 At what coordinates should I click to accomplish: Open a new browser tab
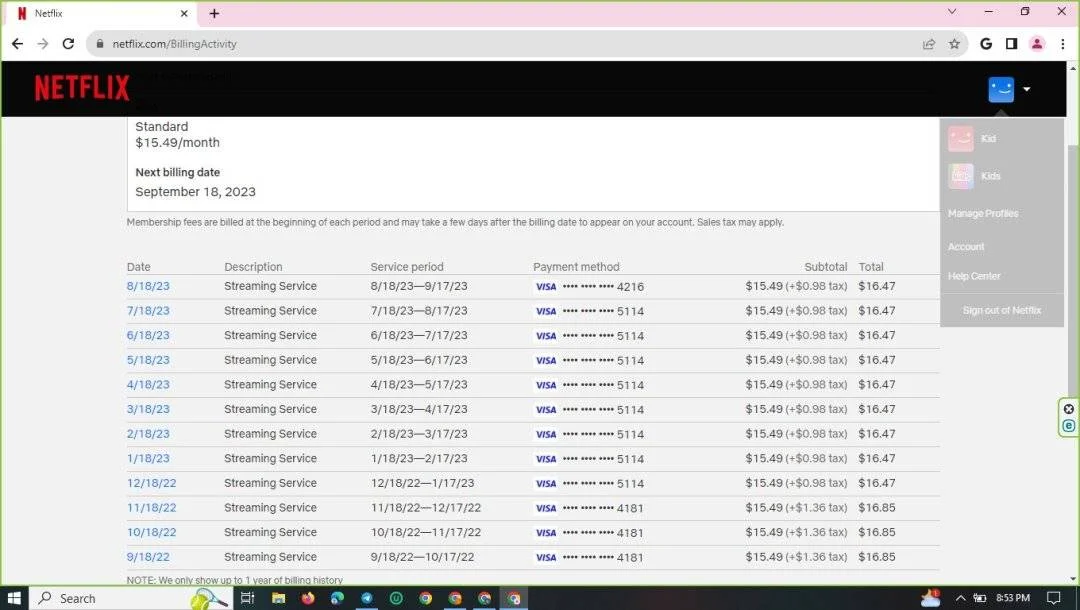[x=214, y=13]
